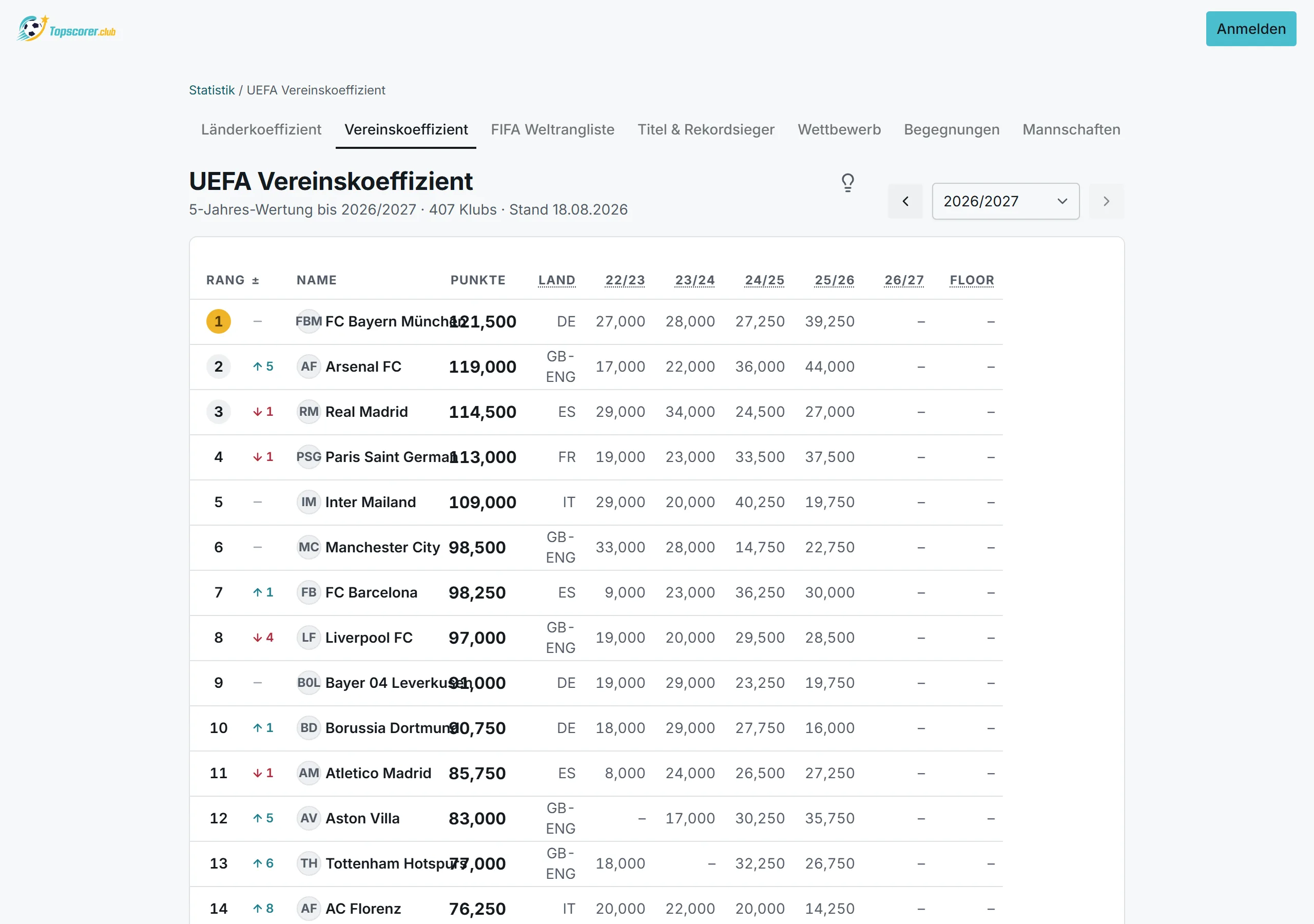Viewport: 1314px width, 924px height.
Task: Open the Topscorer.club logo homepage
Action: 66,29
